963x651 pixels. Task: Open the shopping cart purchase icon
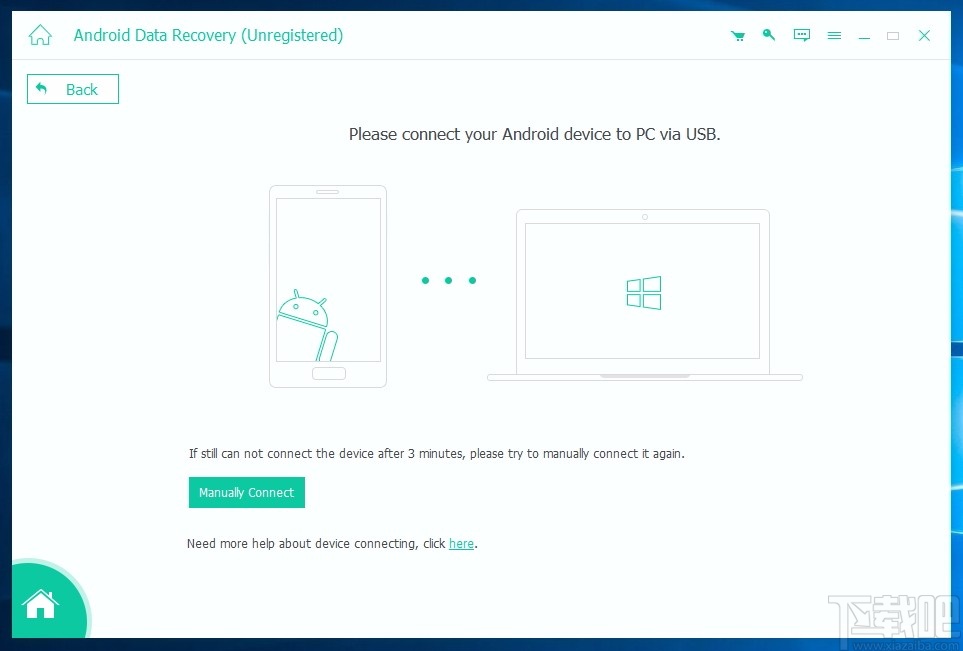pyautogui.click(x=738, y=36)
